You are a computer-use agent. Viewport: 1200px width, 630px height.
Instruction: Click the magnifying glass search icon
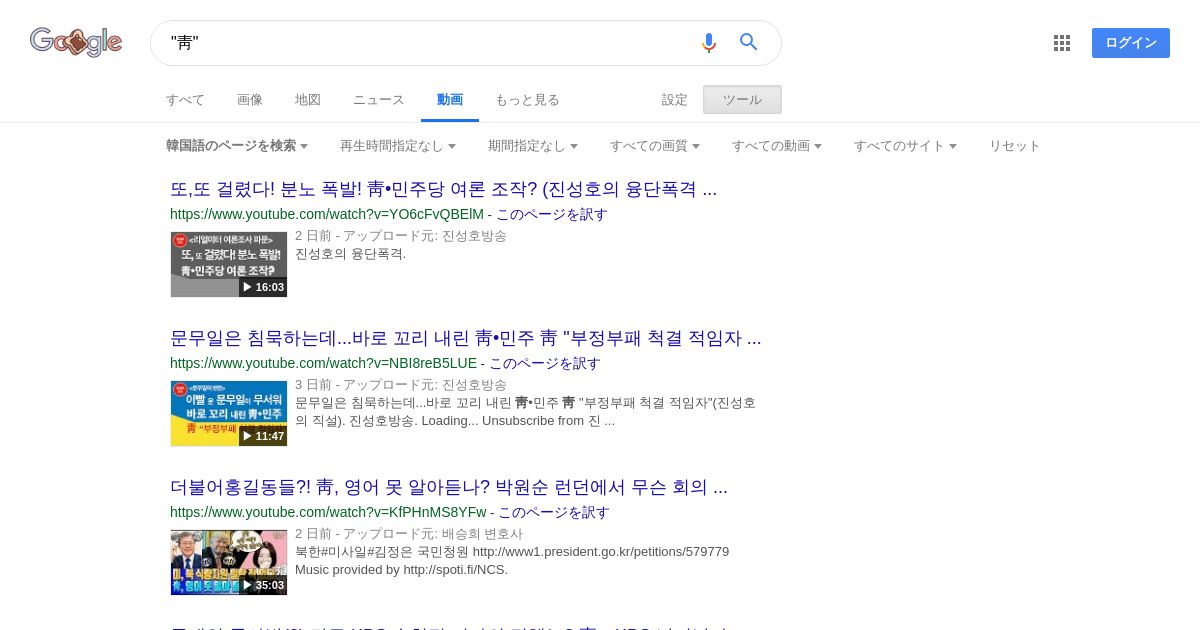pyautogui.click(x=749, y=42)
